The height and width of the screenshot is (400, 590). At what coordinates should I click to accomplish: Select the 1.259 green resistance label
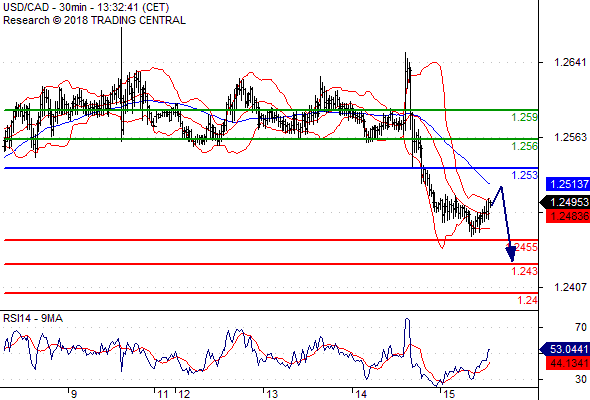point(524,117)
